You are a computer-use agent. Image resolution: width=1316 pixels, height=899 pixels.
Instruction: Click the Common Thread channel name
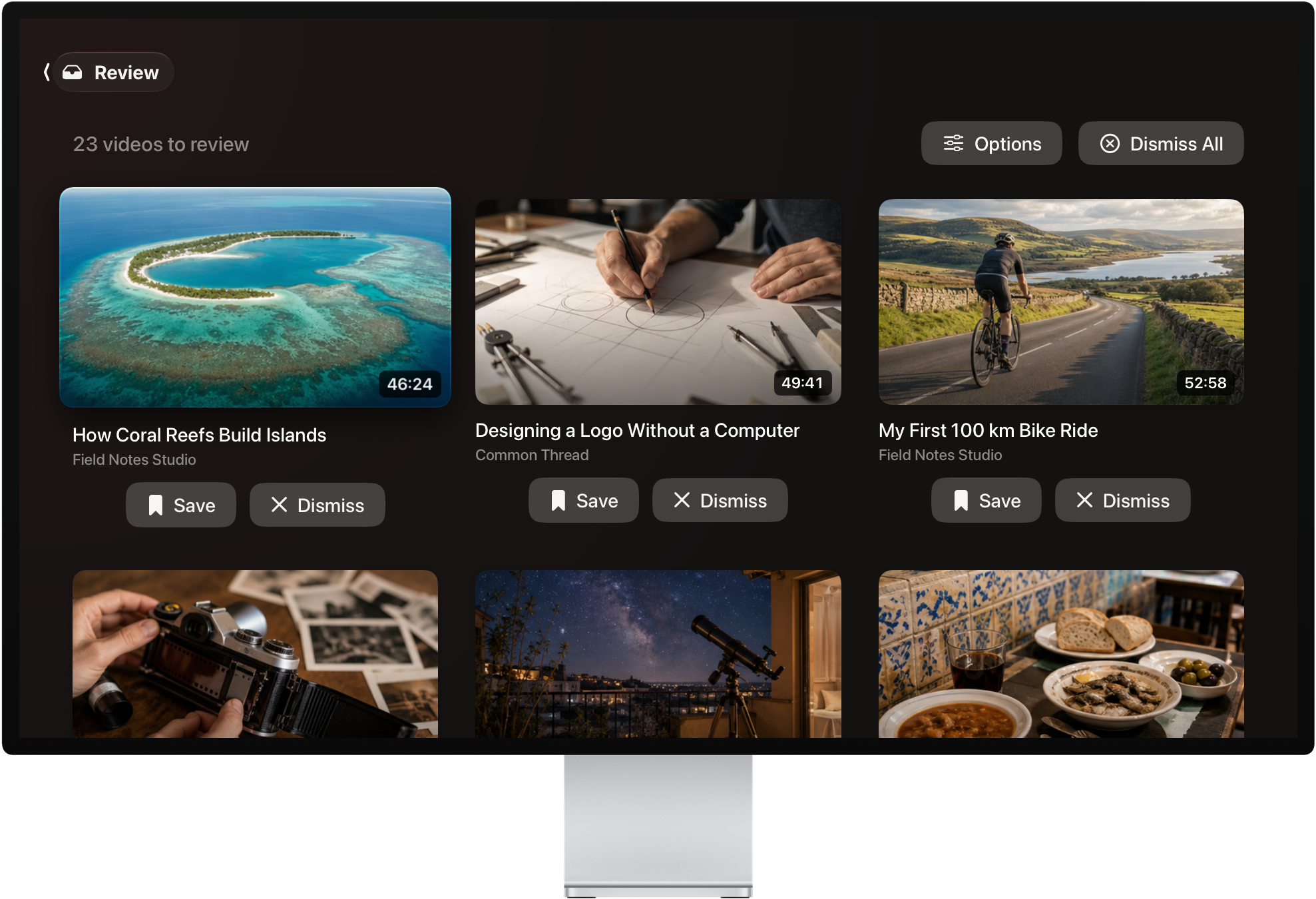(x=532, y=455)
